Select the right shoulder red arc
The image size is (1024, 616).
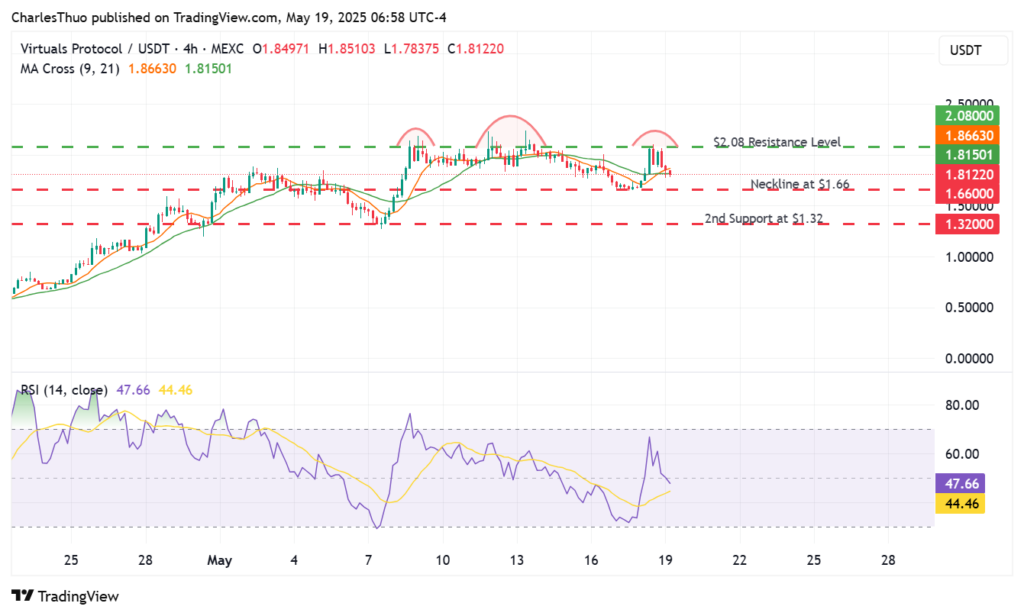[655, 133]
